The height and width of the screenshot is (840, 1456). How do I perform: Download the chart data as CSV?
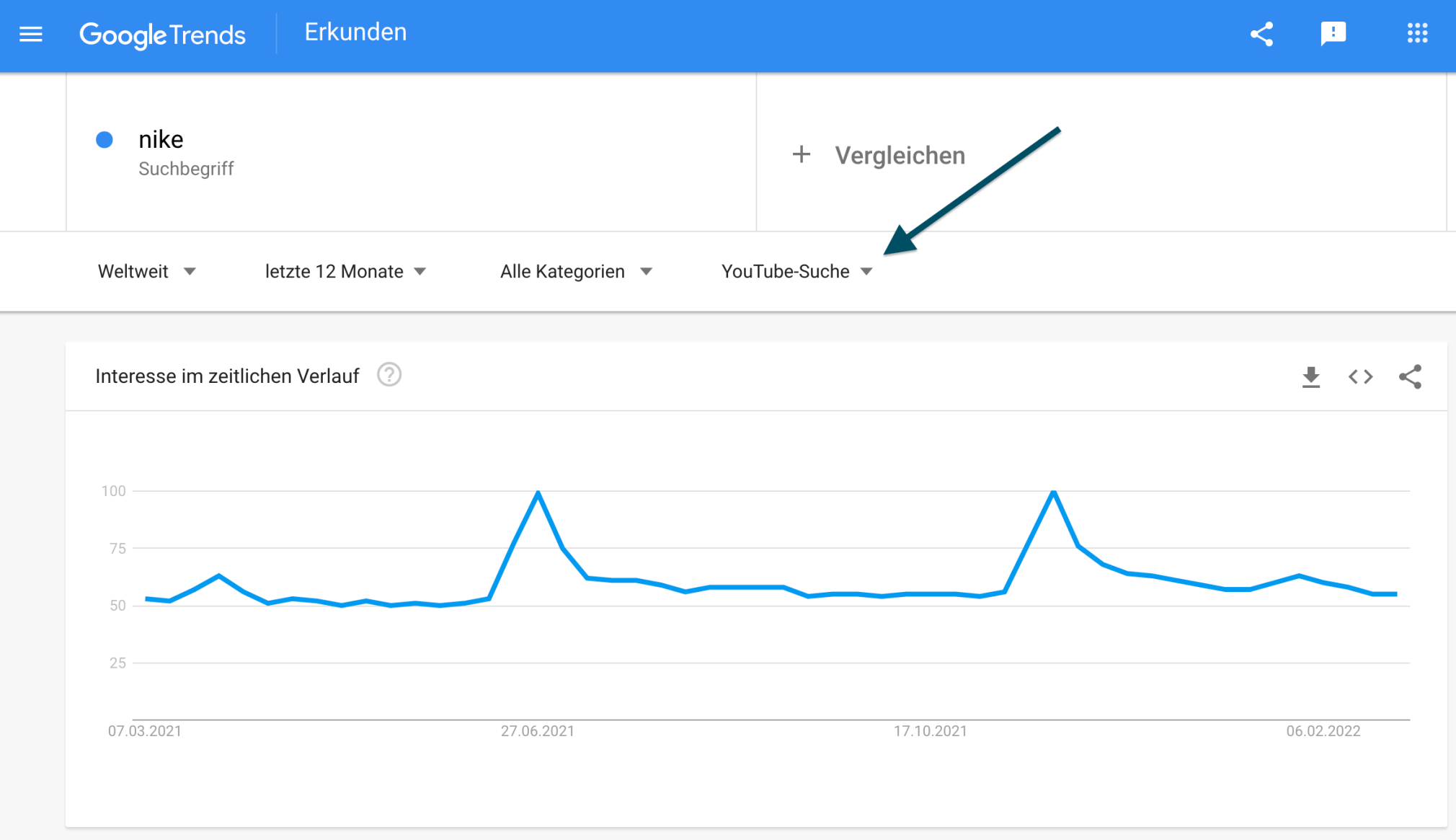1312,376
